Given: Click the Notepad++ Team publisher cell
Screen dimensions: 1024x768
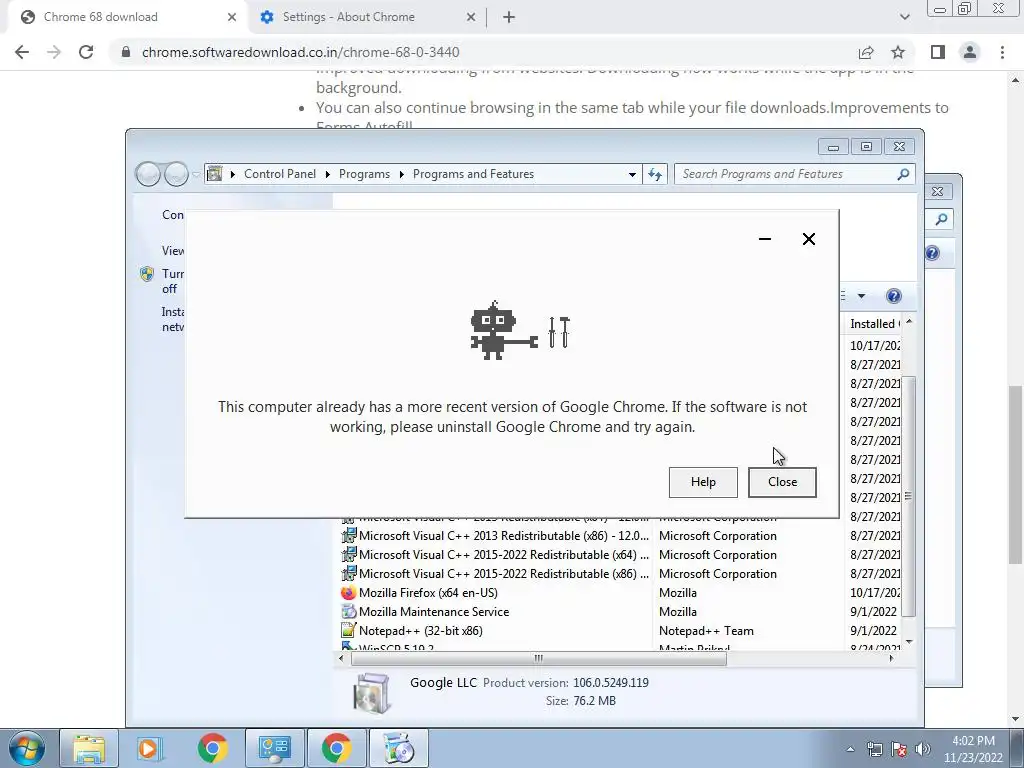Looking at the screenshot, I should point(706,631).
